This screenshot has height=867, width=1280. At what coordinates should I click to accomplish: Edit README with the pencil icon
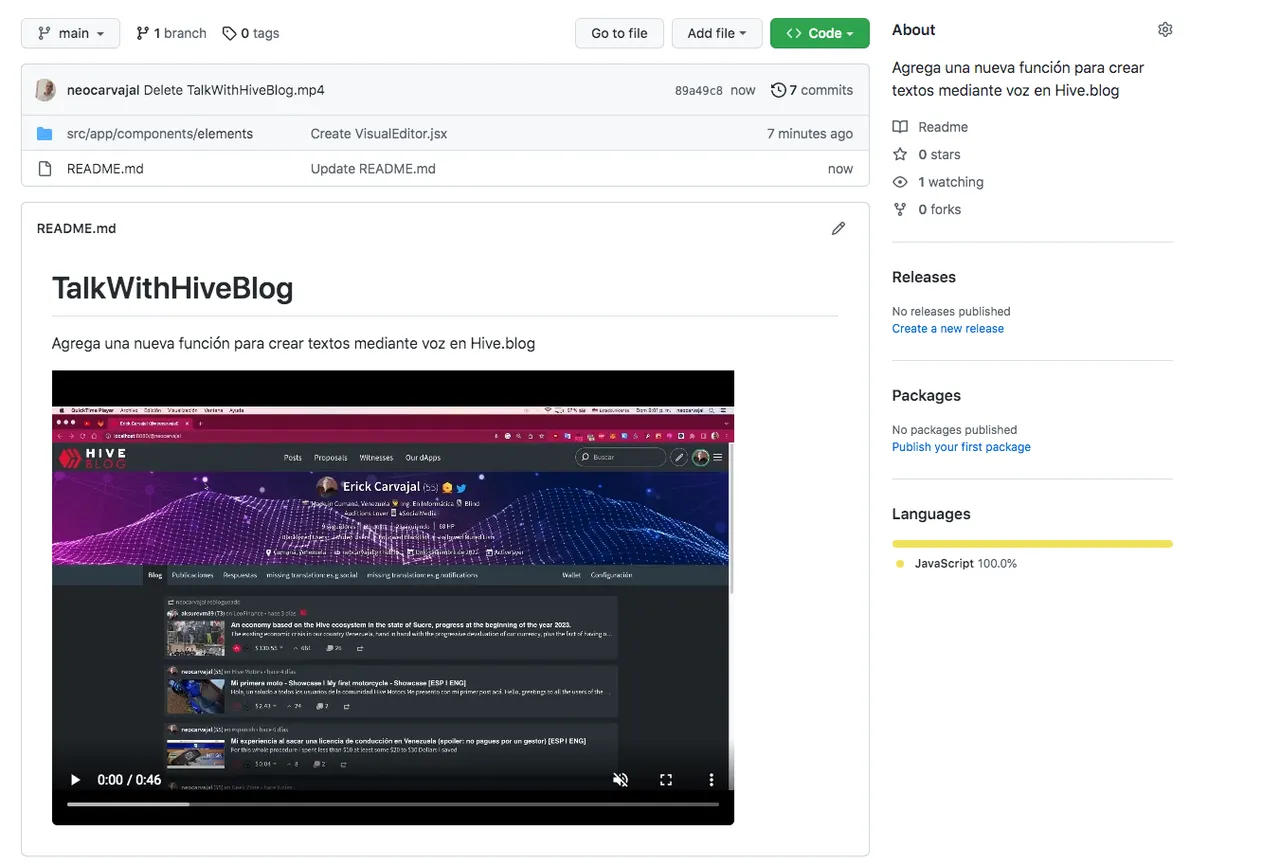click(x=838, y=228)
